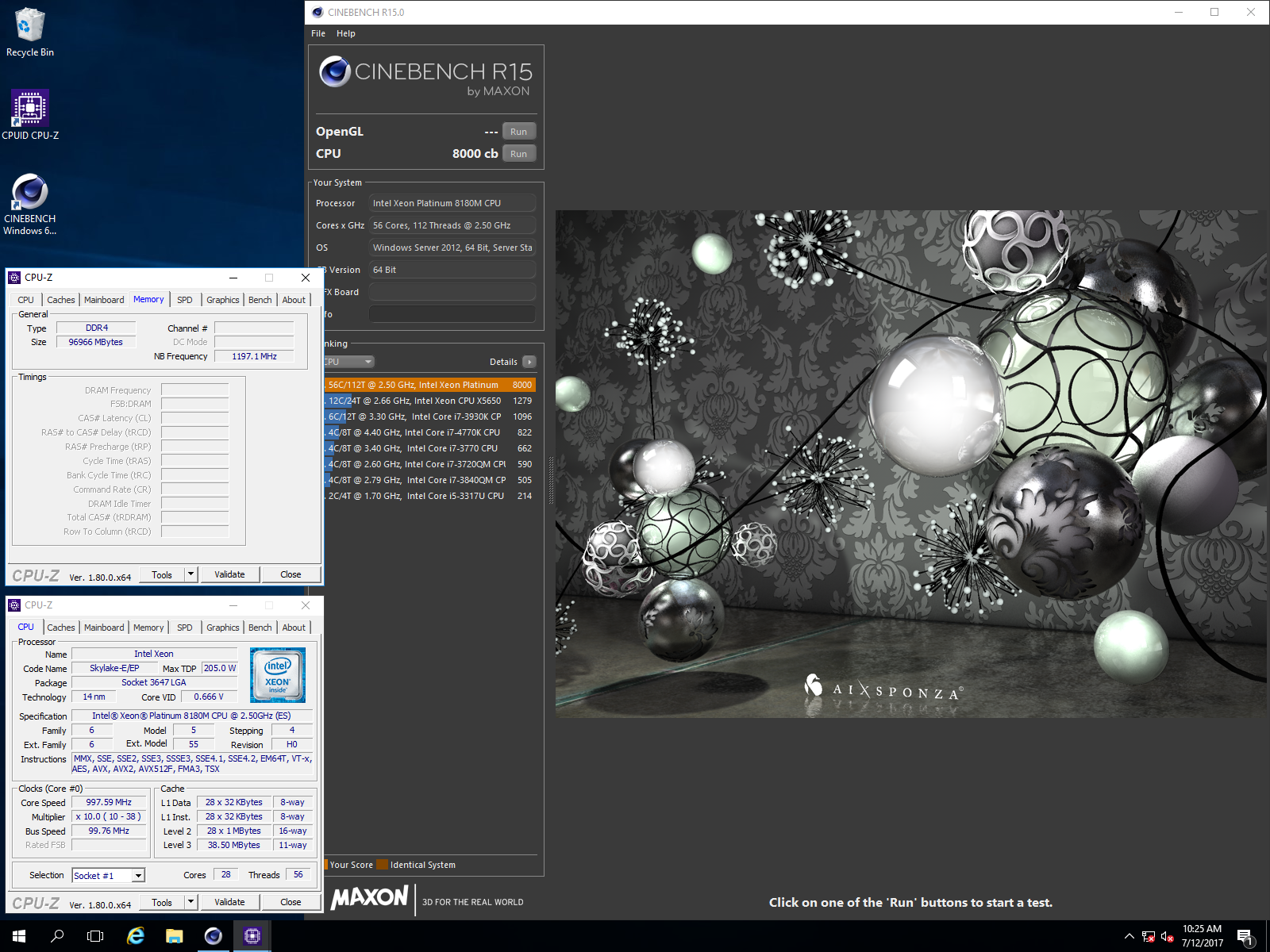Select the 12C/24T Xeon X5650 ranking row
Image resolution: width=1270 pixels, height=952 pixels.
tap(429, 401)
